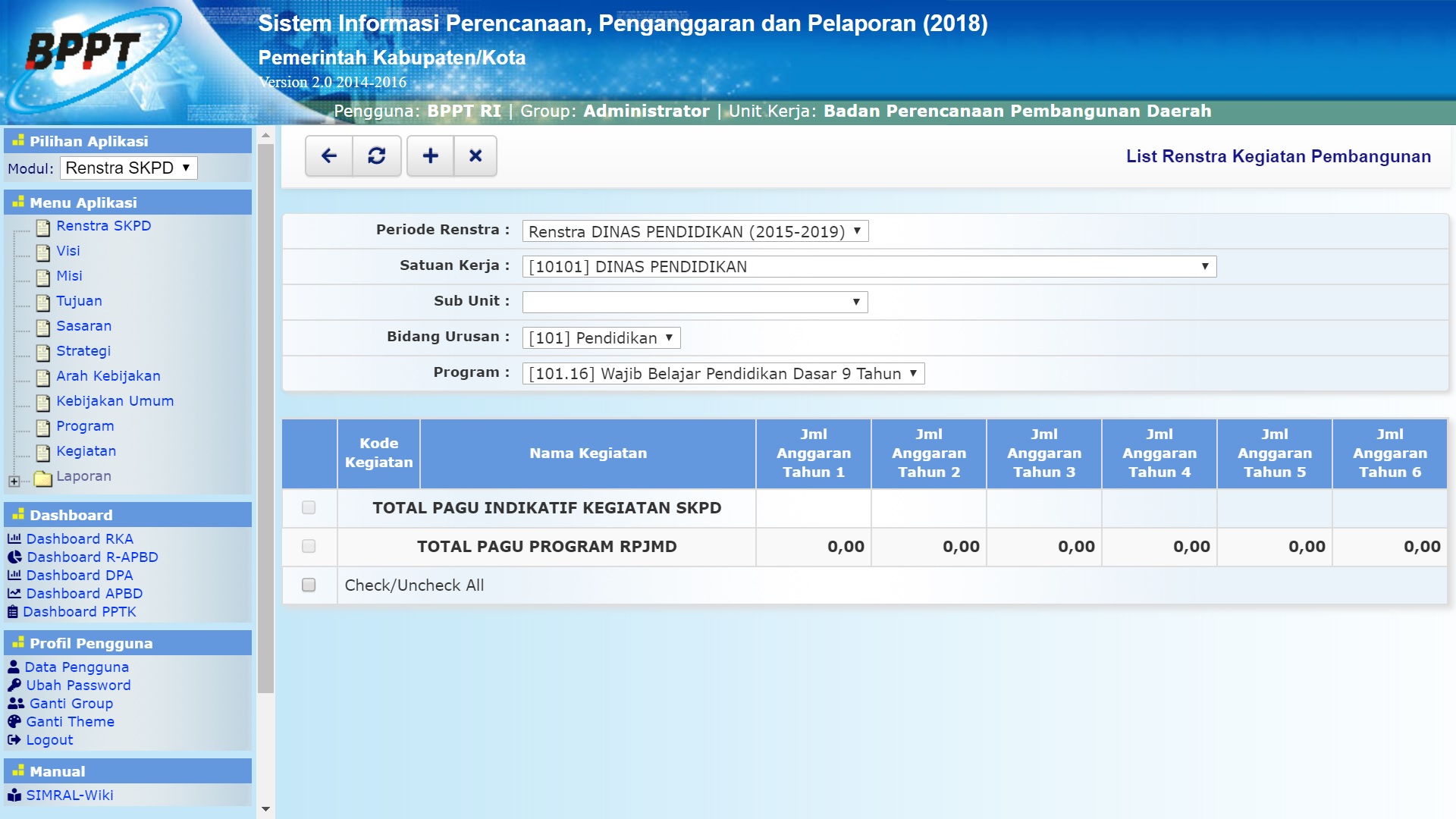Click the refresh icon in the toolbar

378,155
